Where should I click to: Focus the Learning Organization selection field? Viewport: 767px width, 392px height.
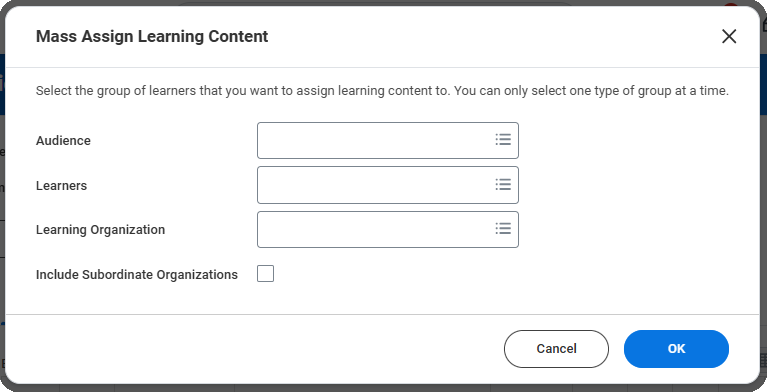click(388, 230)
